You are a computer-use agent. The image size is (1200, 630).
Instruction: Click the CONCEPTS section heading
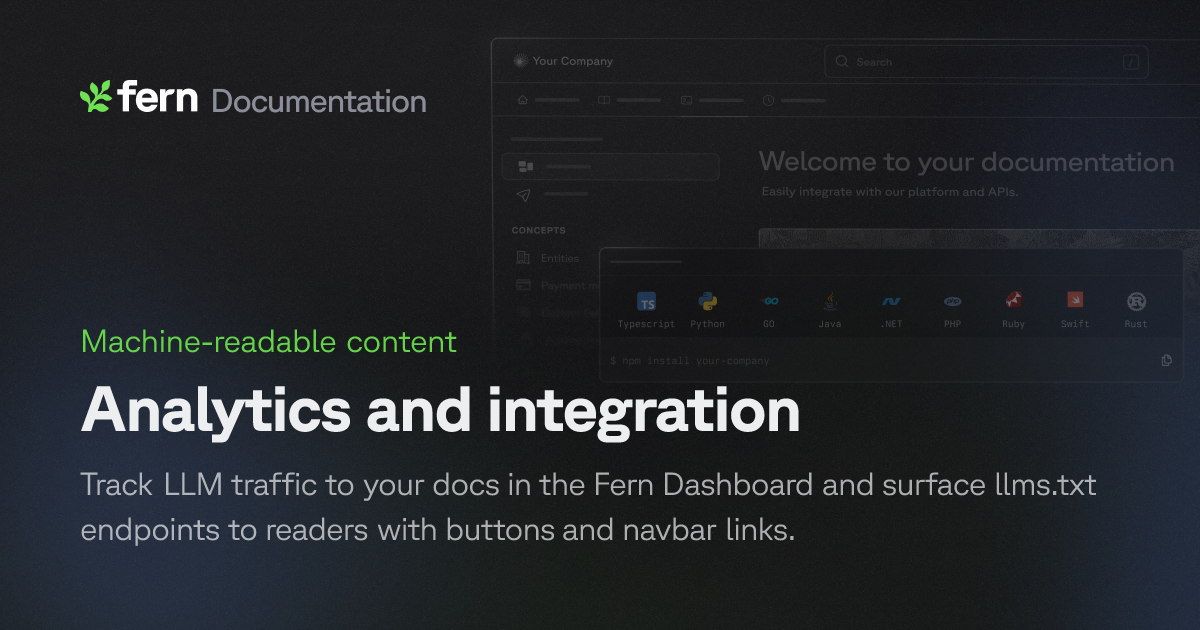[538, 230]
